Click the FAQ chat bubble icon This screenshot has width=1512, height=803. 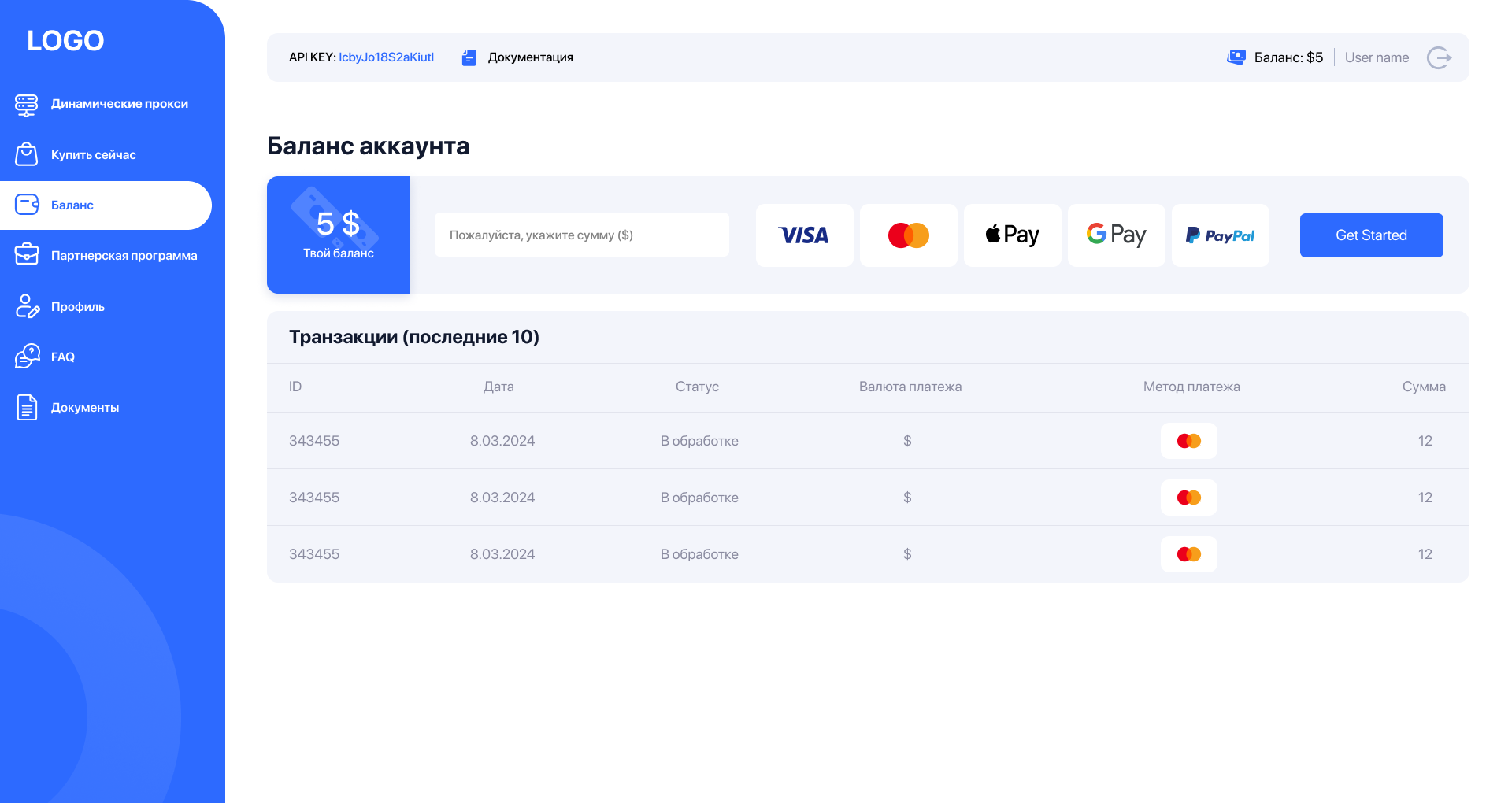pyautogui.click(x=28, y=357)
